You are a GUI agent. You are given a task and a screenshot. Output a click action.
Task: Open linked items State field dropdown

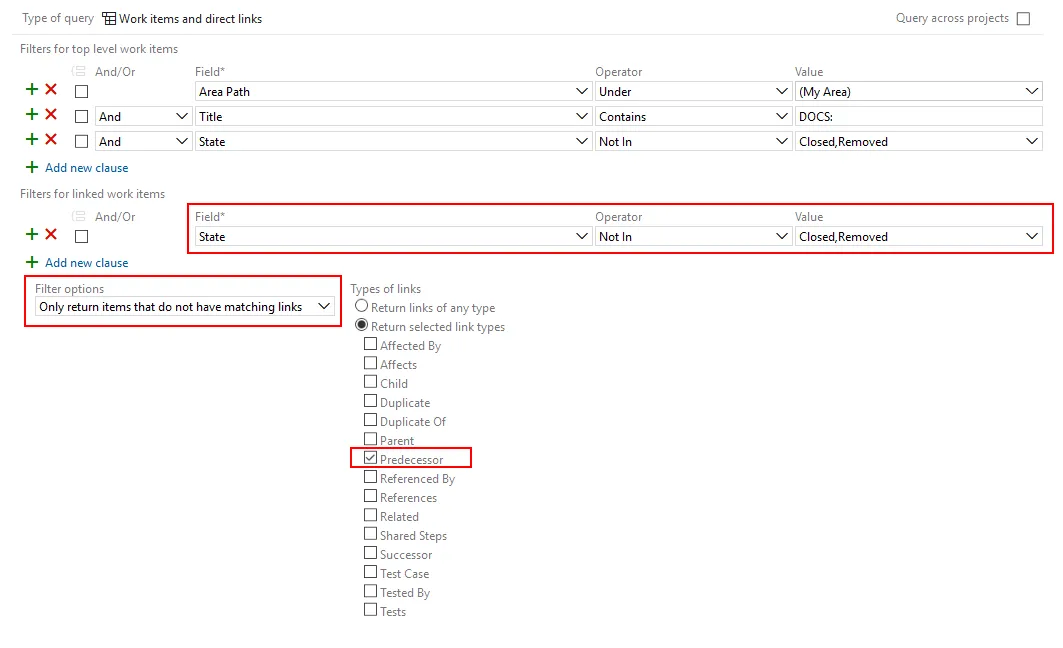[393, 237]
